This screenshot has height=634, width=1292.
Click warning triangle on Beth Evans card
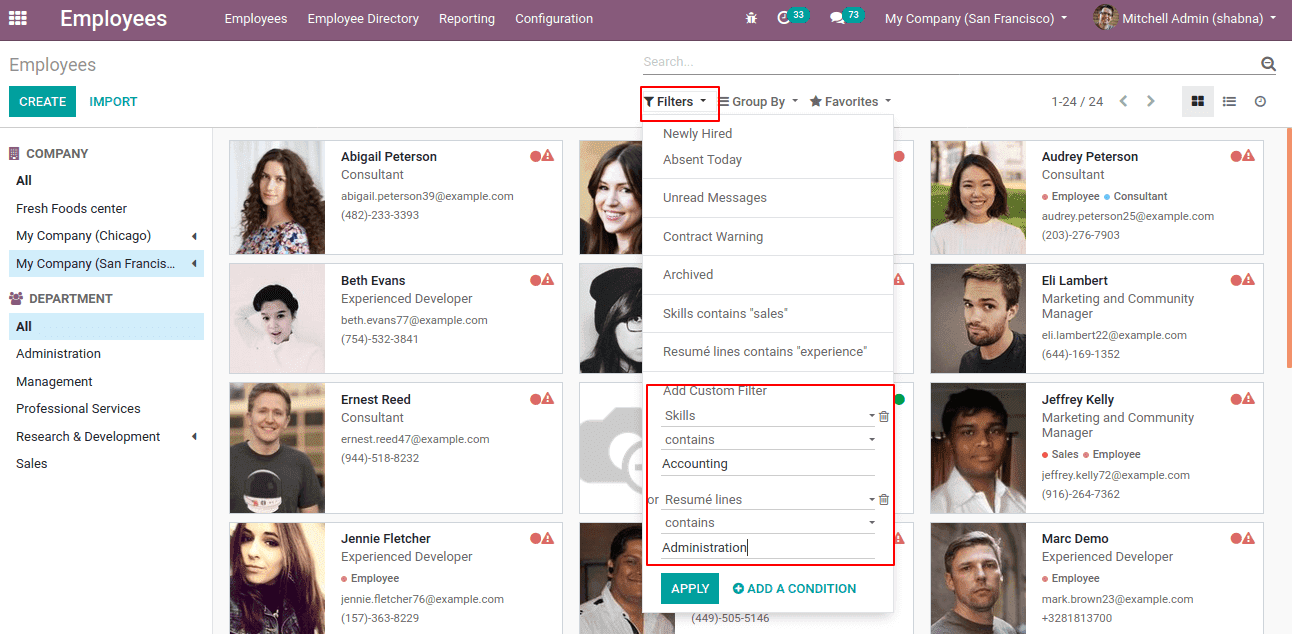(x=548, y=280)
